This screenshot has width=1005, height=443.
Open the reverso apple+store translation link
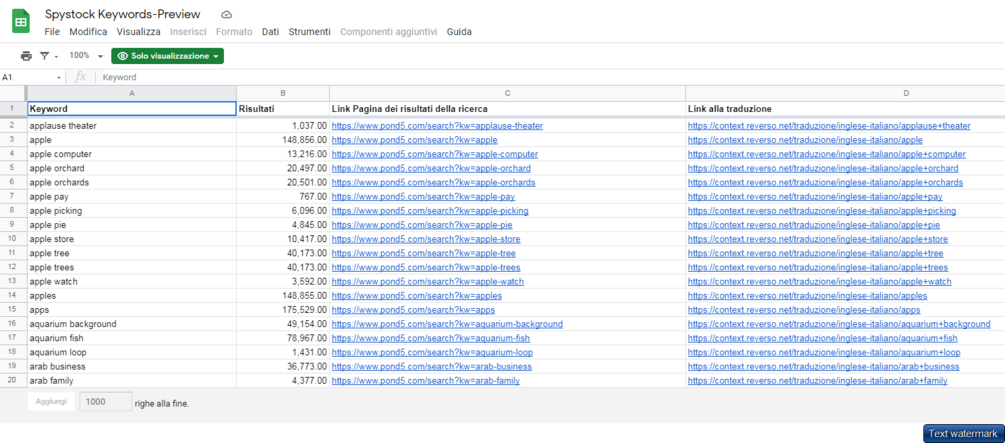[818, 239]
